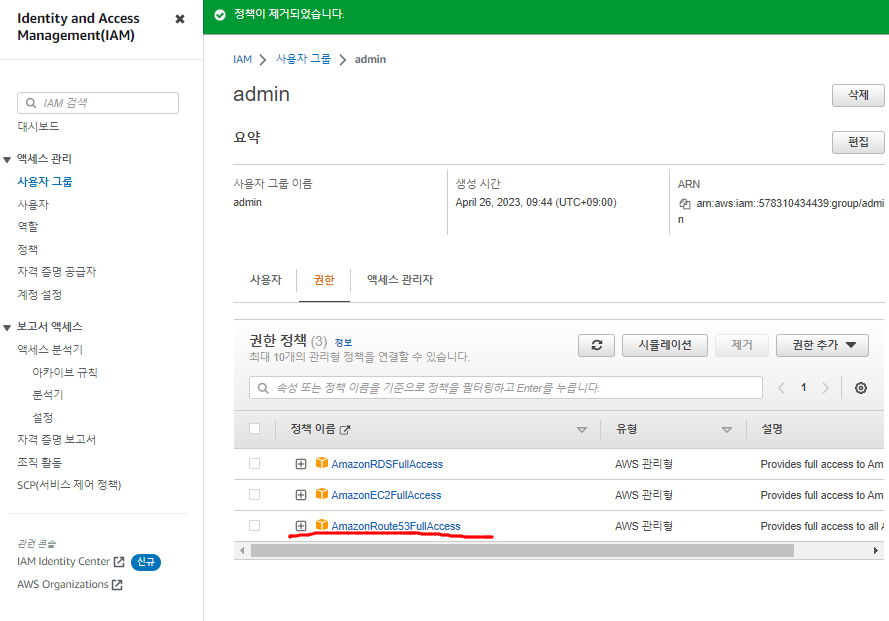Screen dimensions: 889x621
Task: Click AmazonRDSFullAccess orange policy icon
Action: tap(322, 463)
